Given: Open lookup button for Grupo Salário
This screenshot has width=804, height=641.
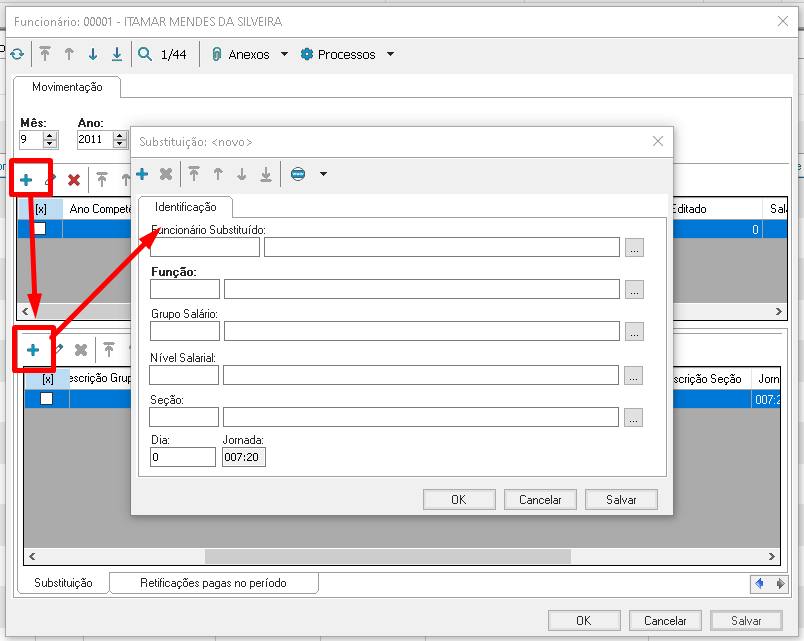Looking at the screenshot, I should tap(634, 331).
